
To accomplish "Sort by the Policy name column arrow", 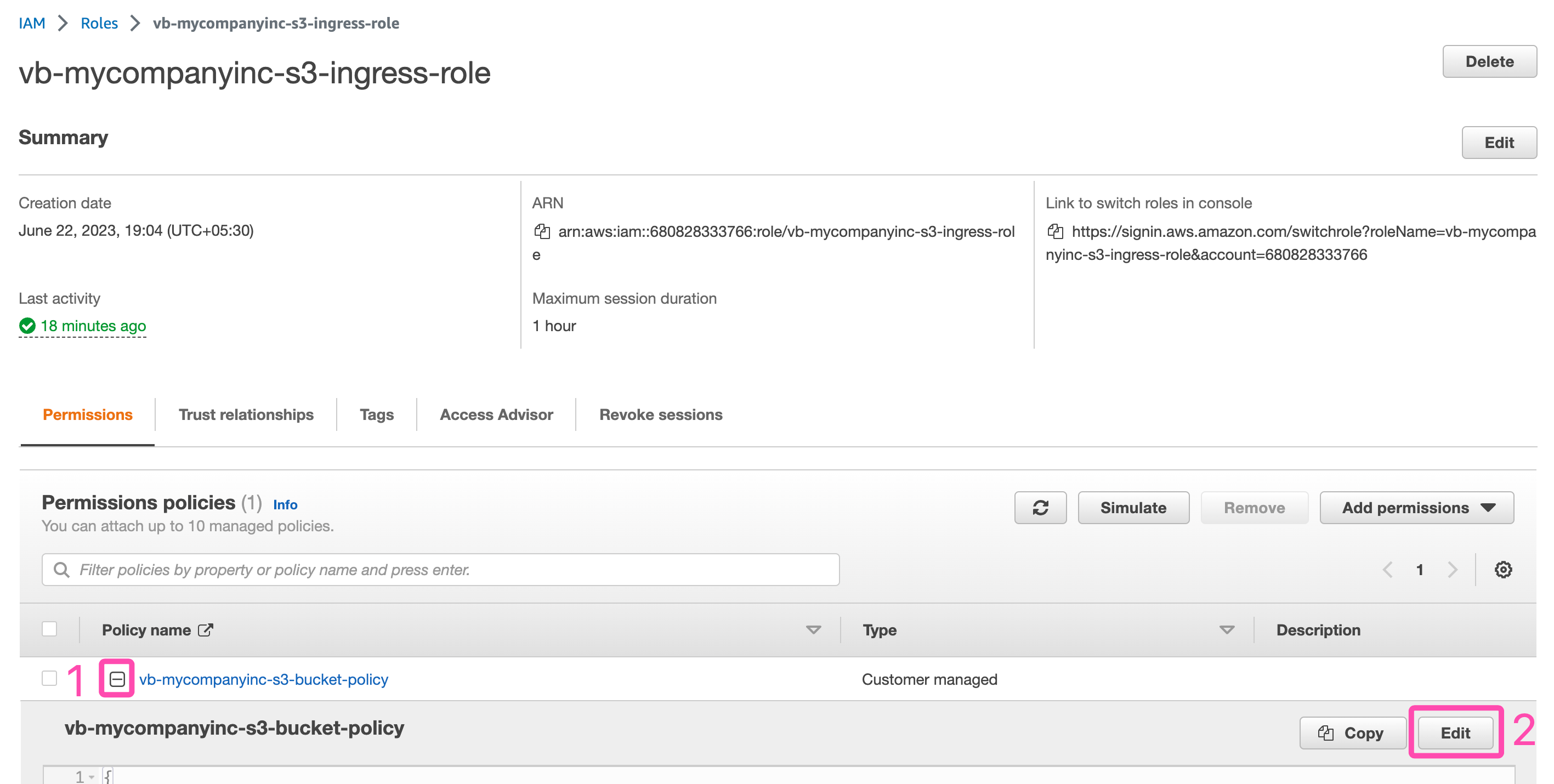I will coord(813,629).
